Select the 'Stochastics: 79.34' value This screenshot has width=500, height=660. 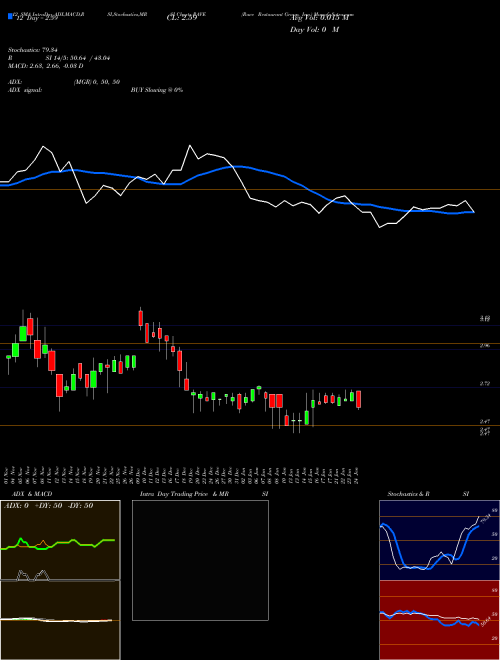[x=32, y=50]
